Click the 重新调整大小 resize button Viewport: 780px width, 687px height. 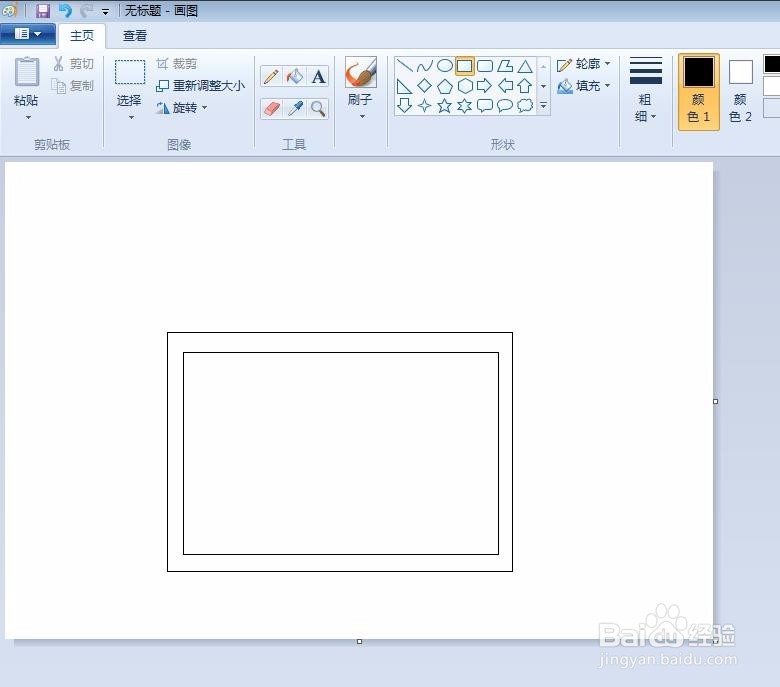200,86
